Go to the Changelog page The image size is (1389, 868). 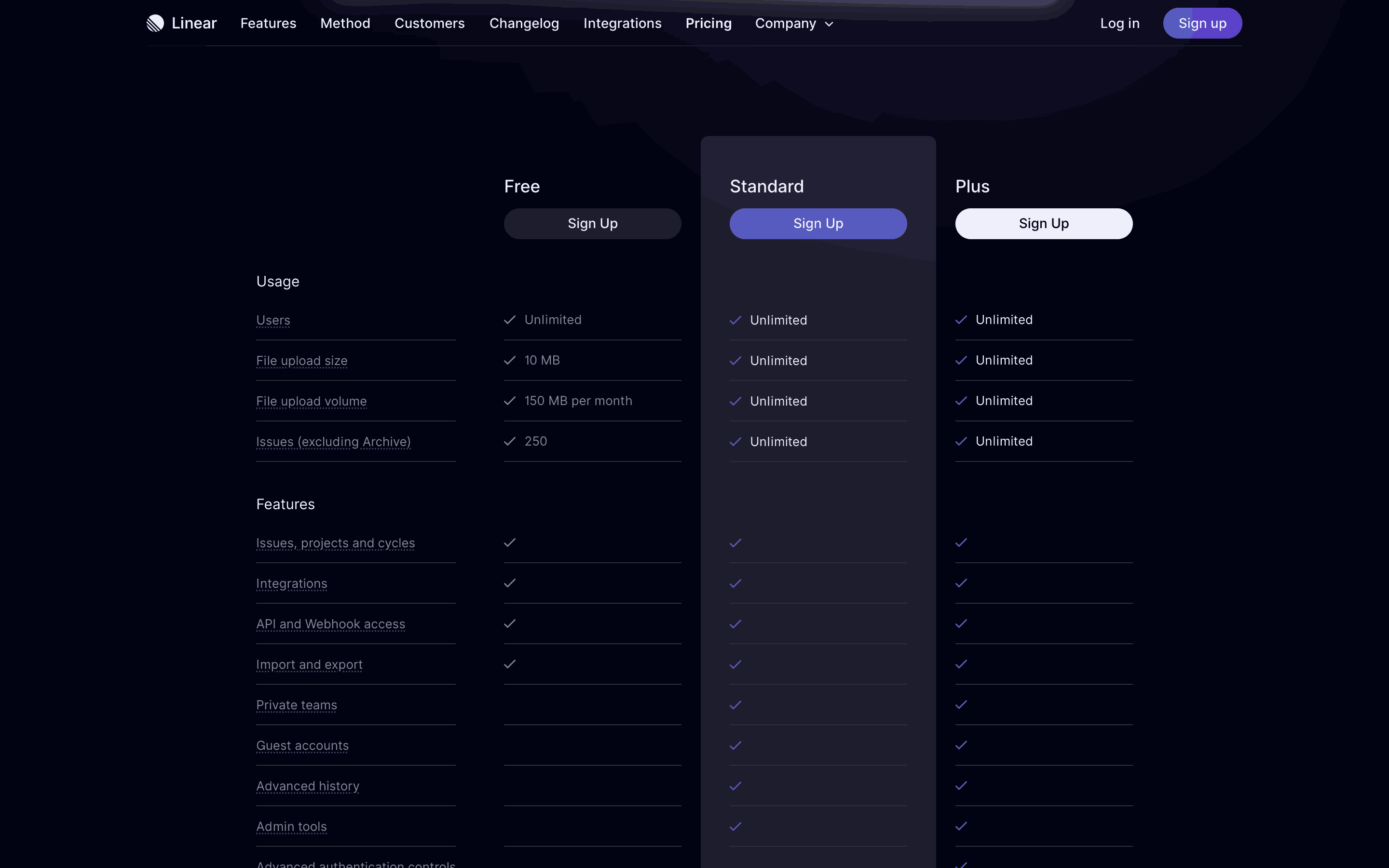524,24
